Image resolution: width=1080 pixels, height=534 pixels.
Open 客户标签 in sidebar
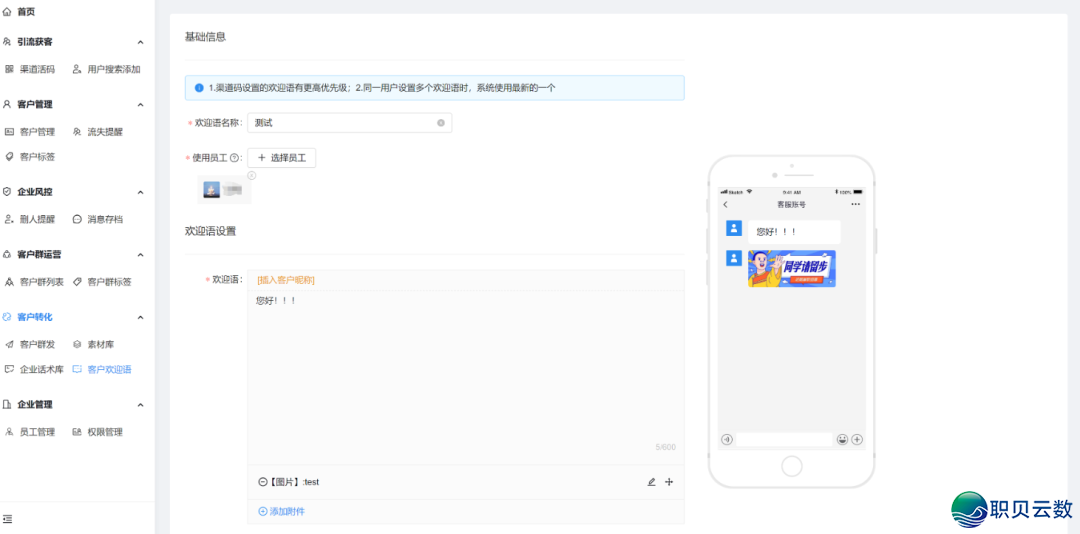(30, 157)
